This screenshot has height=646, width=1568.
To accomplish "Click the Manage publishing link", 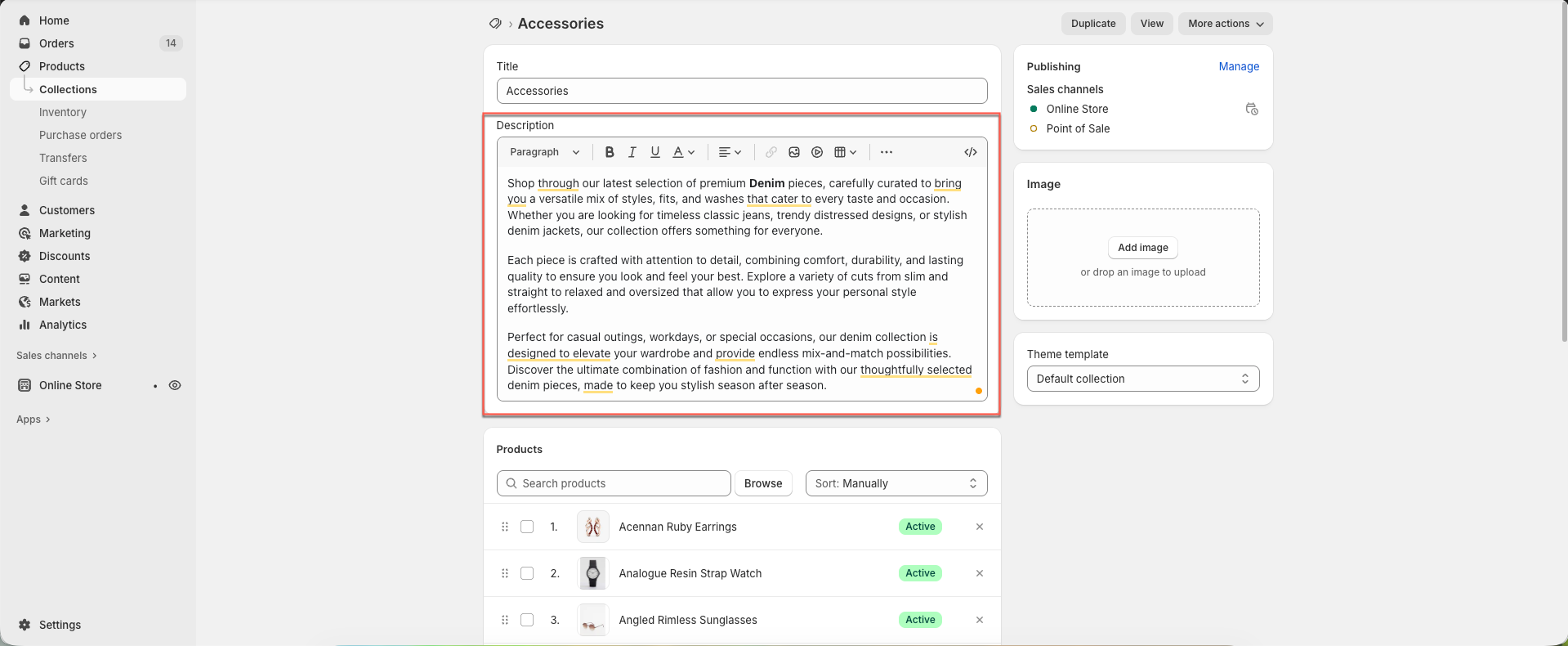I will click(x=1238, y=66).
